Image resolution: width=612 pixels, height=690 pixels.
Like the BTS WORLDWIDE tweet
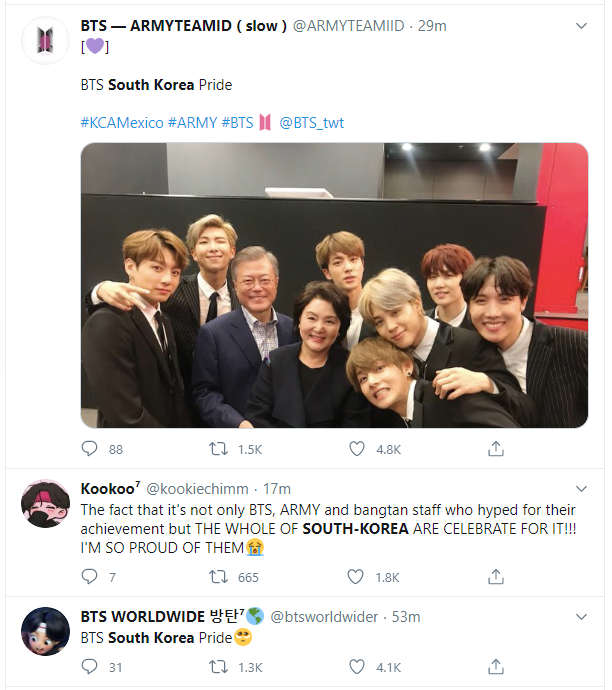click(357, 667)
